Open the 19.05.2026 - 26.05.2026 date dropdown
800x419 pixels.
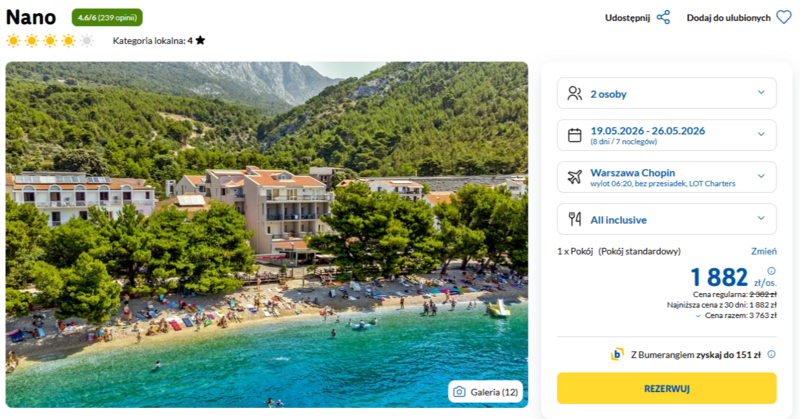[666, 135]
